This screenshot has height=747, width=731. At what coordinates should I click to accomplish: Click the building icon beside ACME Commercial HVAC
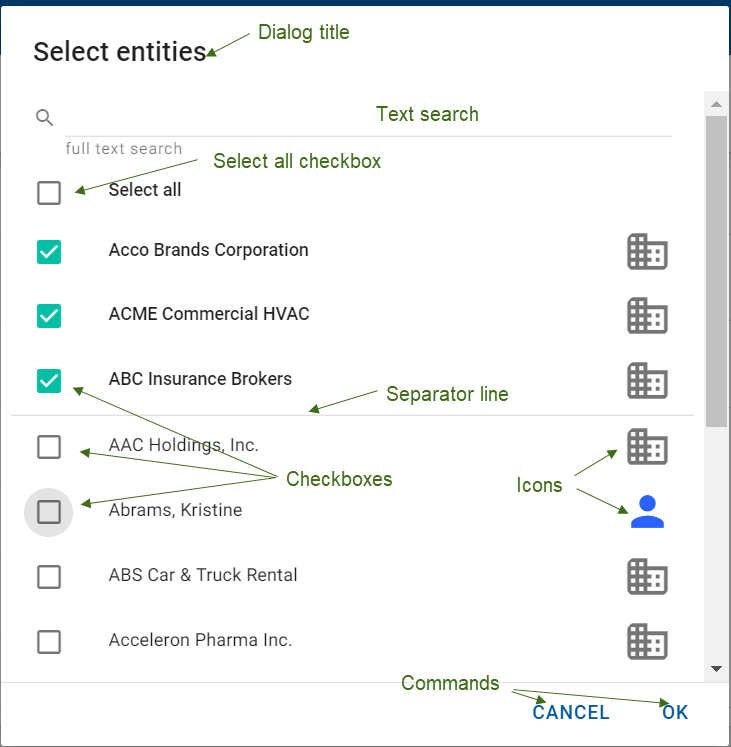647,316
